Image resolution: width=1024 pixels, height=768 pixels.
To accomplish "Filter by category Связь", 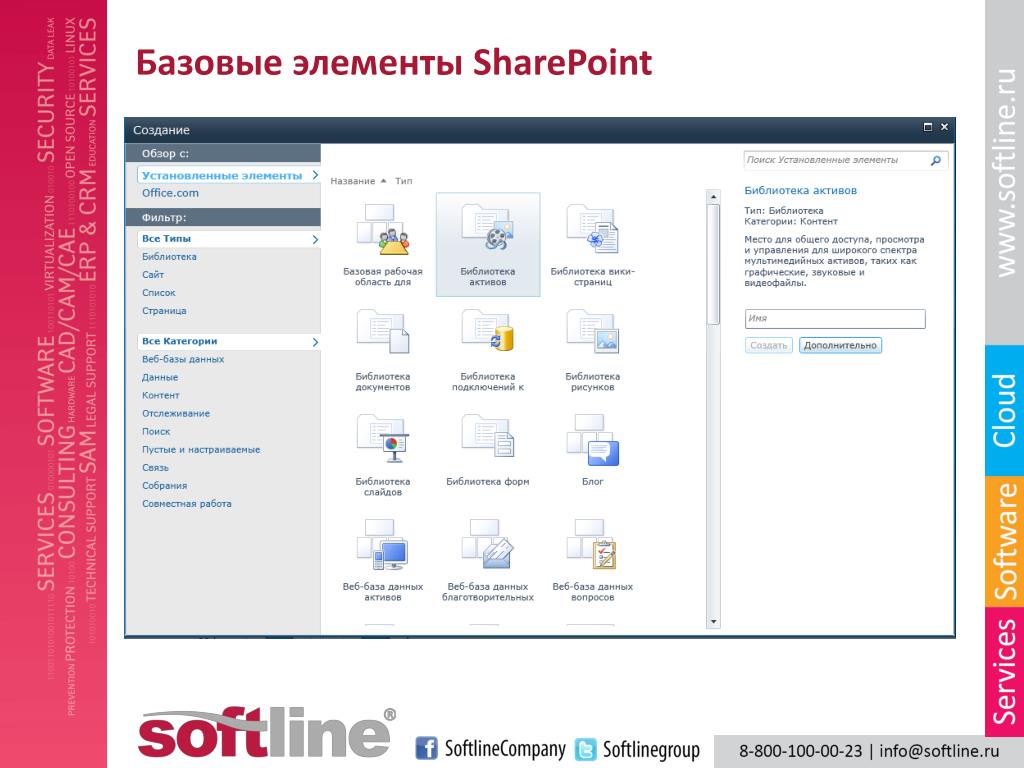I will (x=155, y=468).
